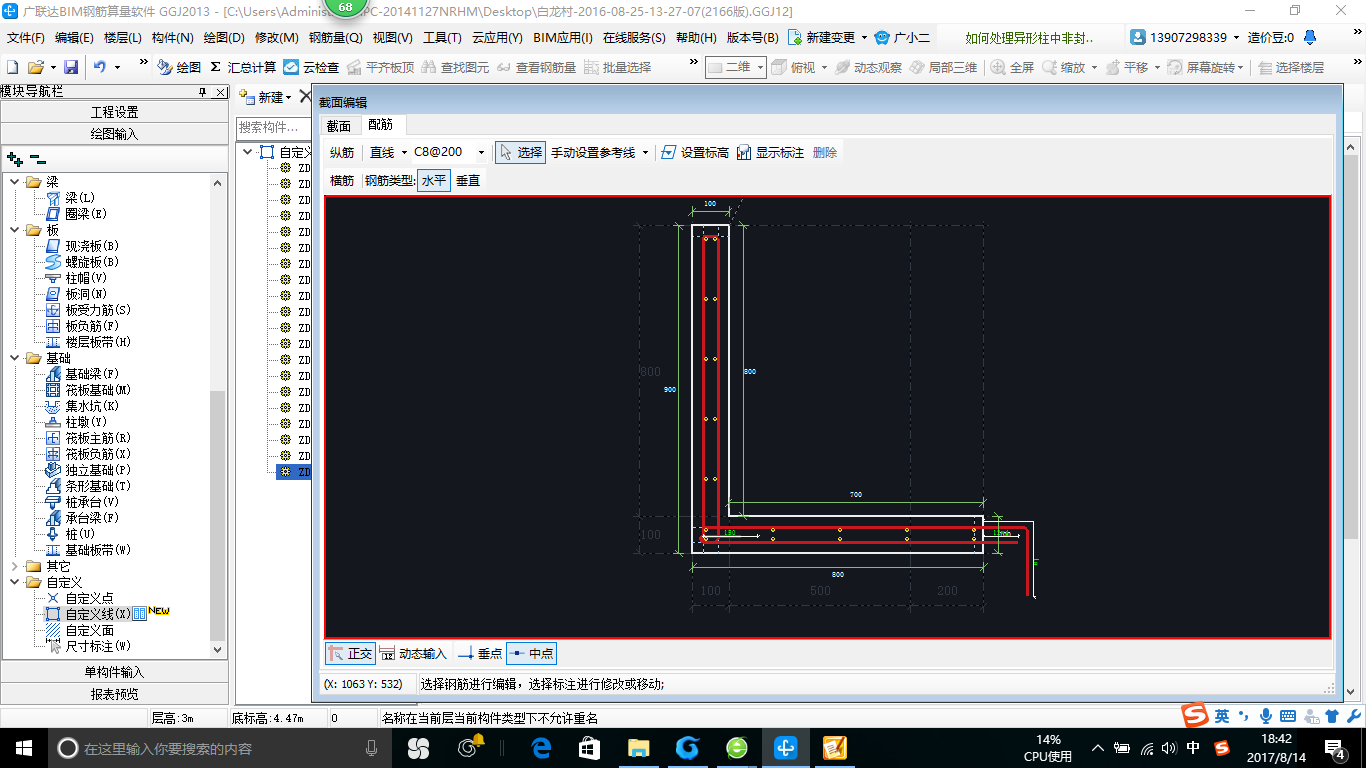Click 纵筋 longitudinal rebar button
This screenshot has height=768, width=1366.
point(342,152)
